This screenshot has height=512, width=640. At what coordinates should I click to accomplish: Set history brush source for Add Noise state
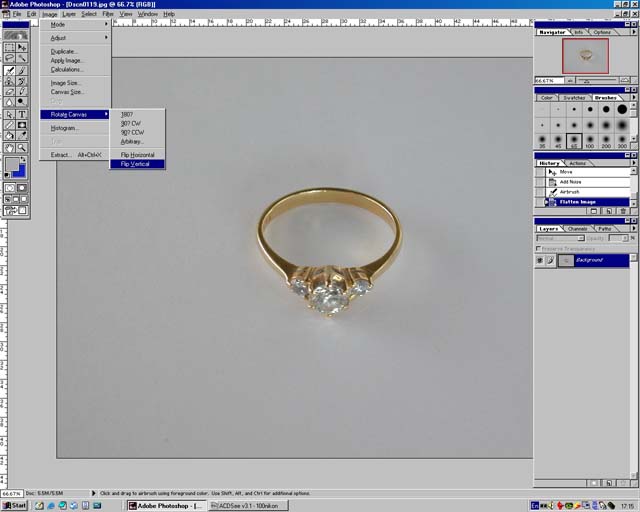pyautogui.click(x=540, y=182)
